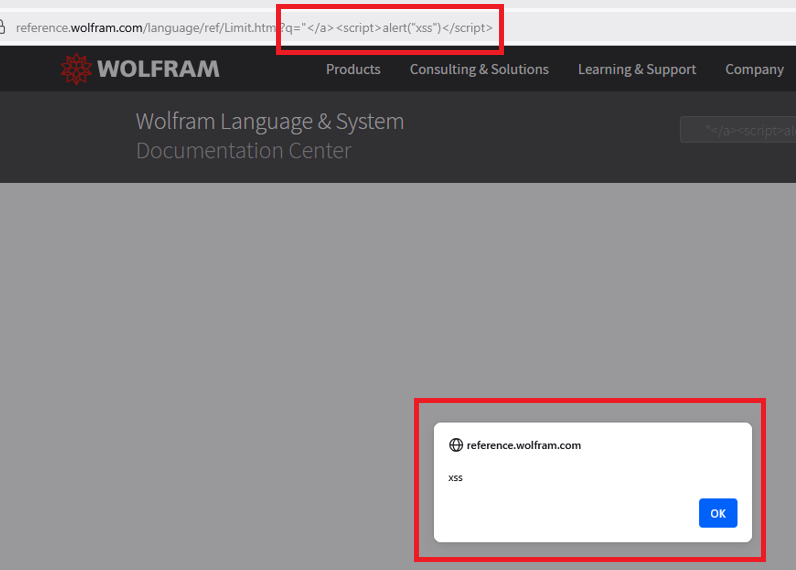Viewport: 796px width, 570px height.
Task: Click the documentation search field
Action: click(x=738, y=130)
